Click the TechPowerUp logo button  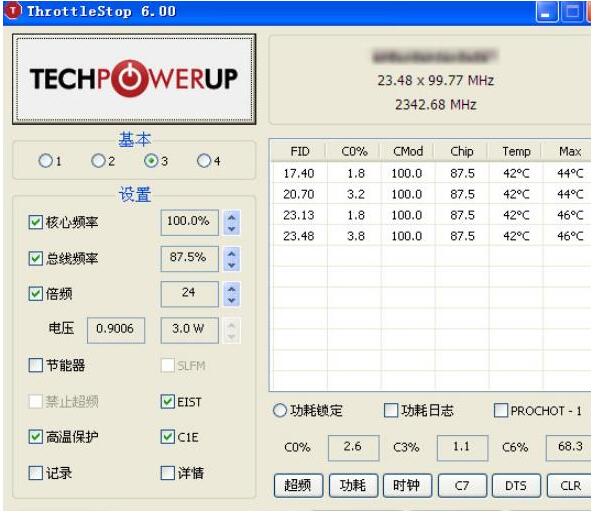(x=134, y=79)
